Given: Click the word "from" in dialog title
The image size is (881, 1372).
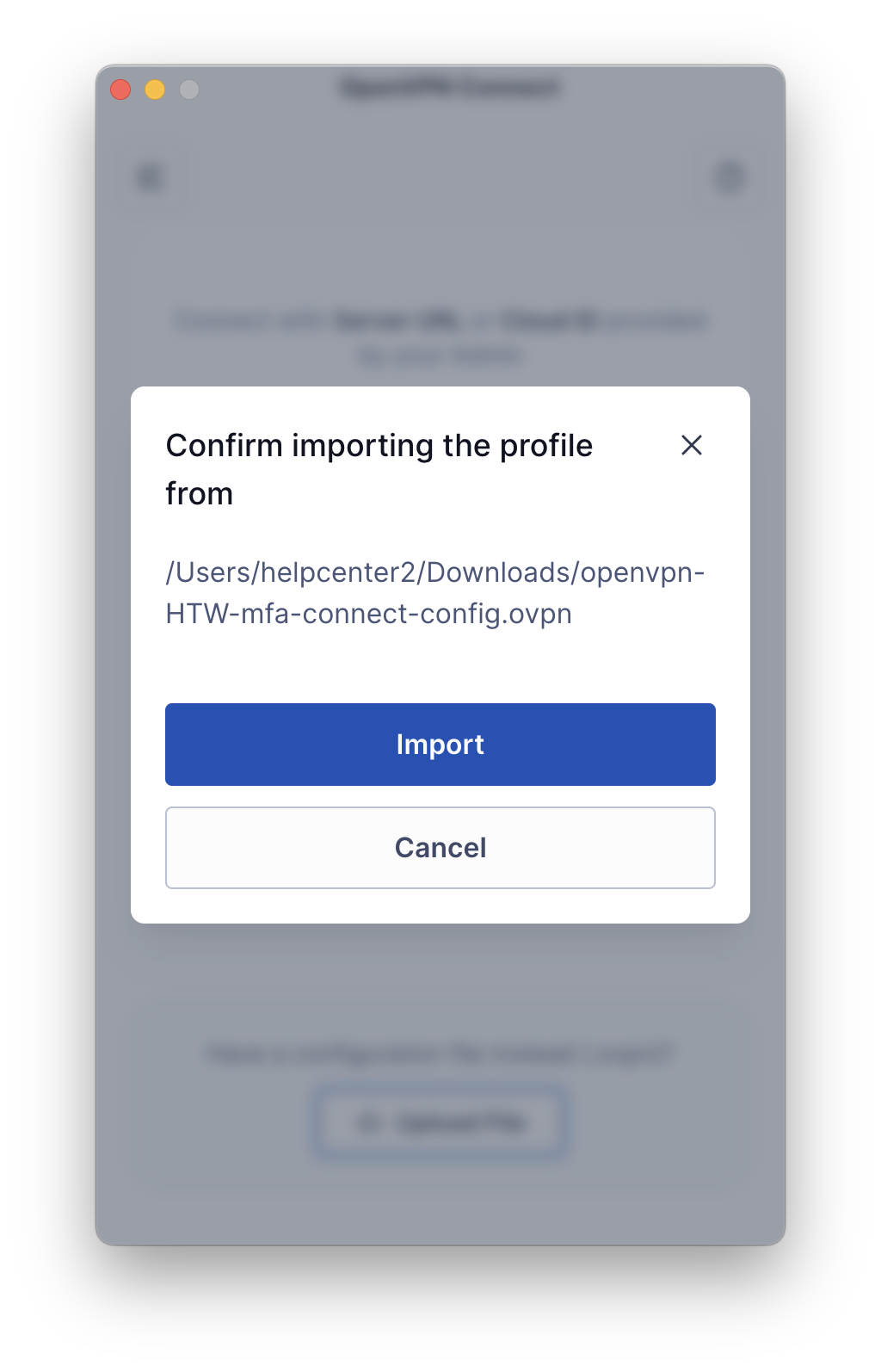Looking at the screenshot, I should click(200, 494).
